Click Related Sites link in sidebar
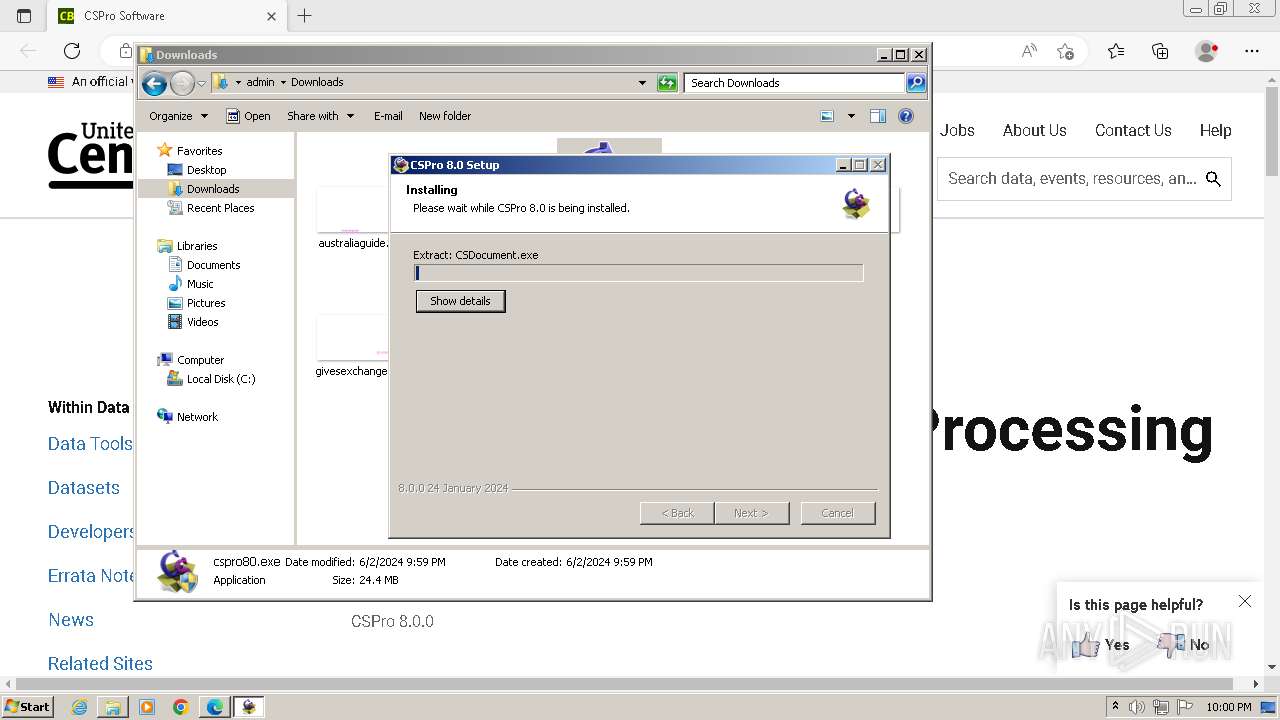The image size is (1280, 720). pyautogui.click(x=100, y=664)
